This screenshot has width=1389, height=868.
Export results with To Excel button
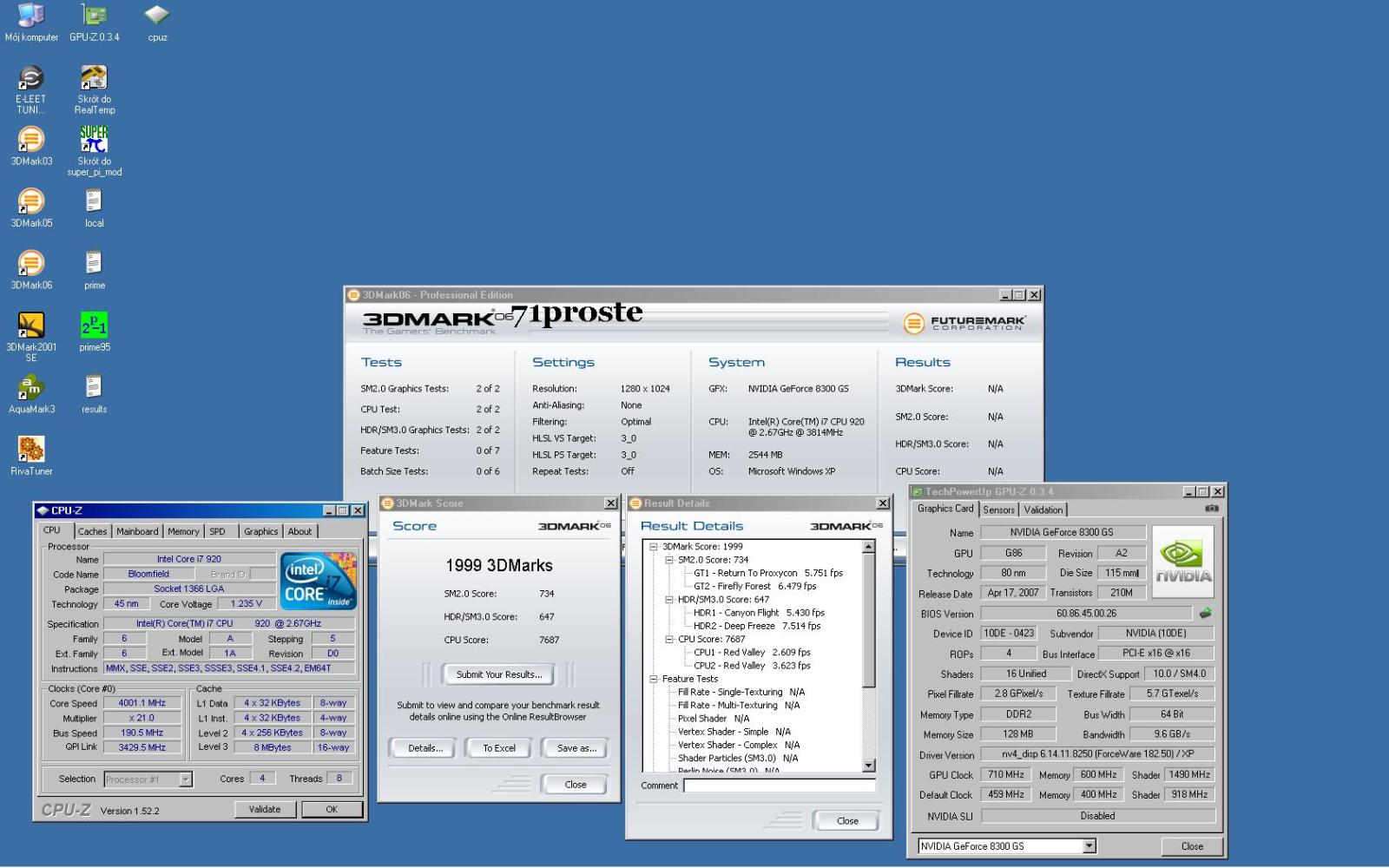click(499, 748)
